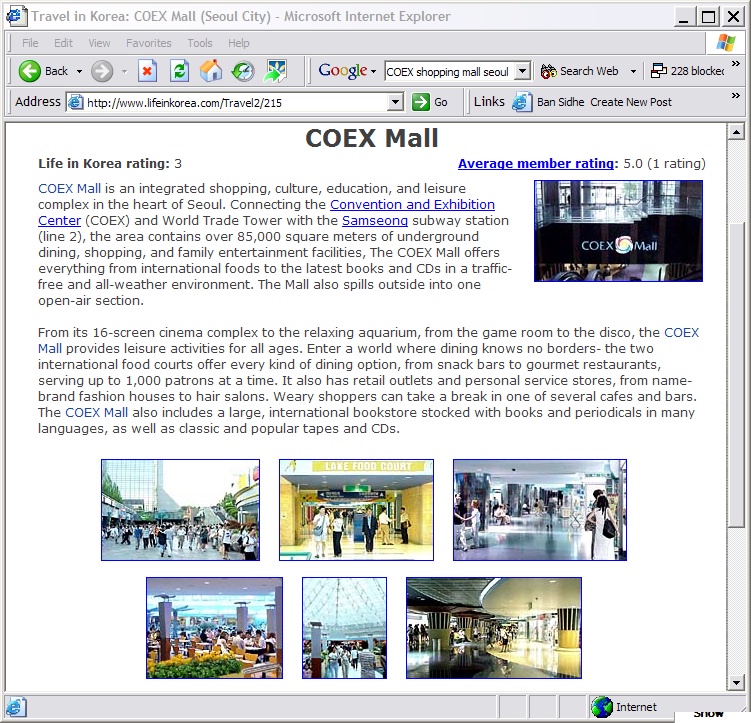Viewport: 751px width, 723px height.
Task: Click the Links toolbar label
Action: (x=489, y=102)
